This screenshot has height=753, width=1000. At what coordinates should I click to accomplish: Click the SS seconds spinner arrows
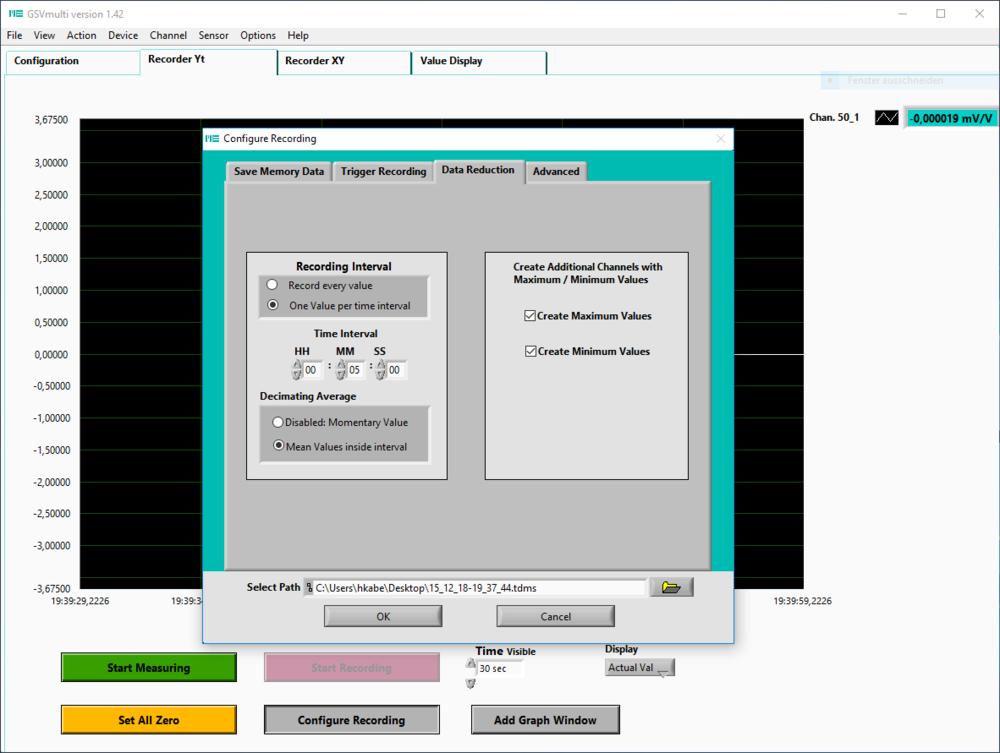[x=381, y=370]
